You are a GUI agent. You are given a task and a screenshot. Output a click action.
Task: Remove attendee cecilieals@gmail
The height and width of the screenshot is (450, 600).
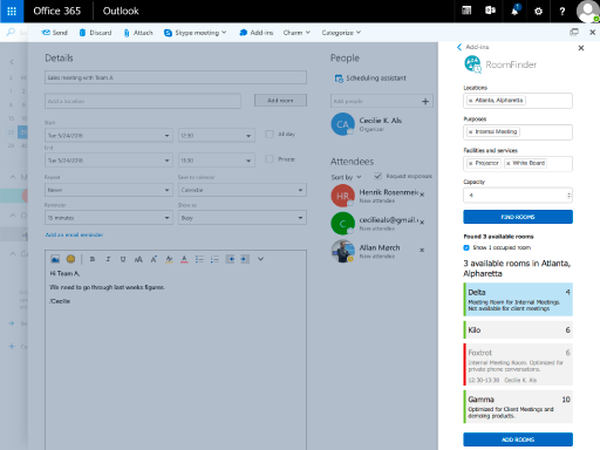422,222
